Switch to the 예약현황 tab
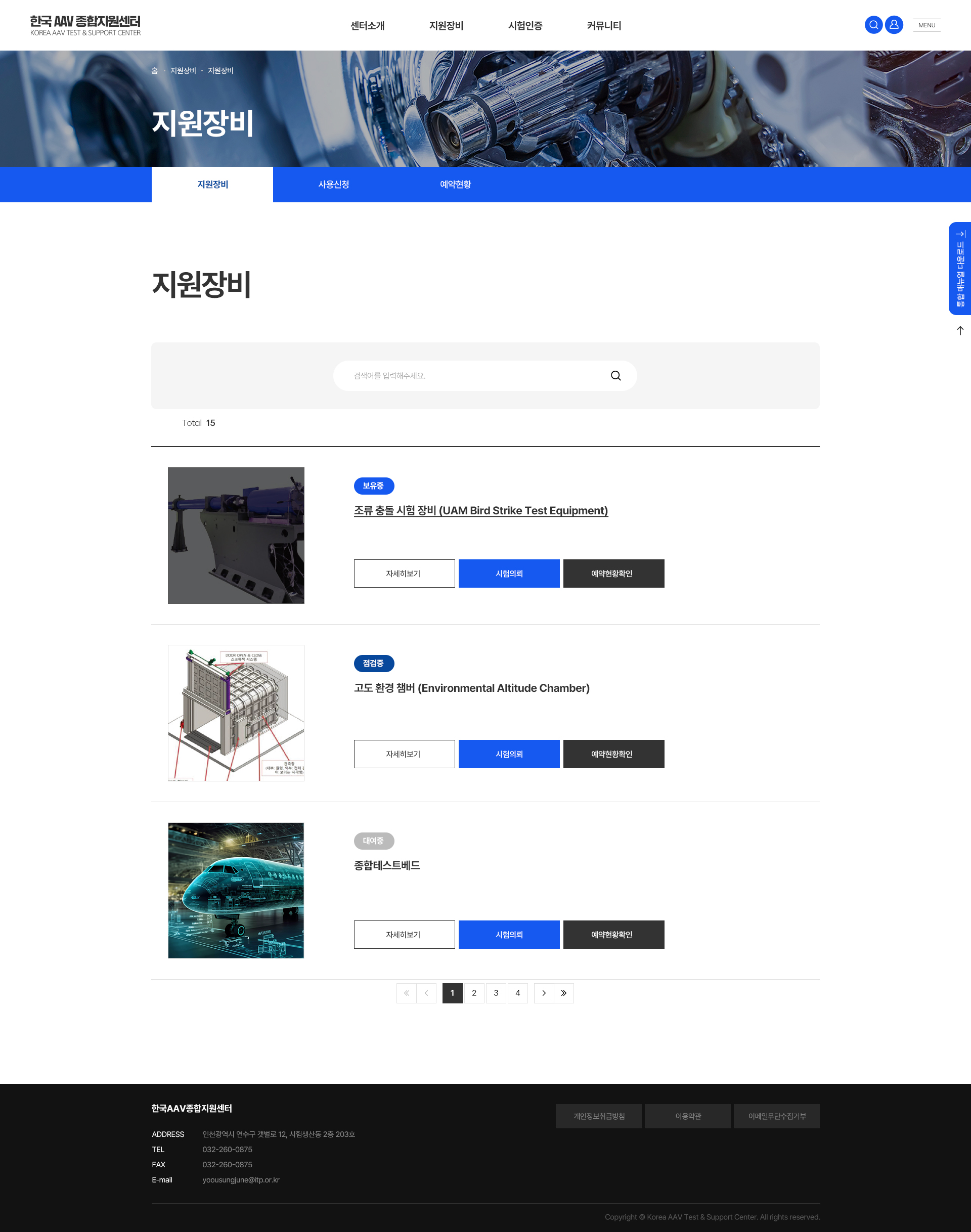Image resolution: width=971 pixels, height=1232 pixels. pyautogui.click(x=455, y=184)
